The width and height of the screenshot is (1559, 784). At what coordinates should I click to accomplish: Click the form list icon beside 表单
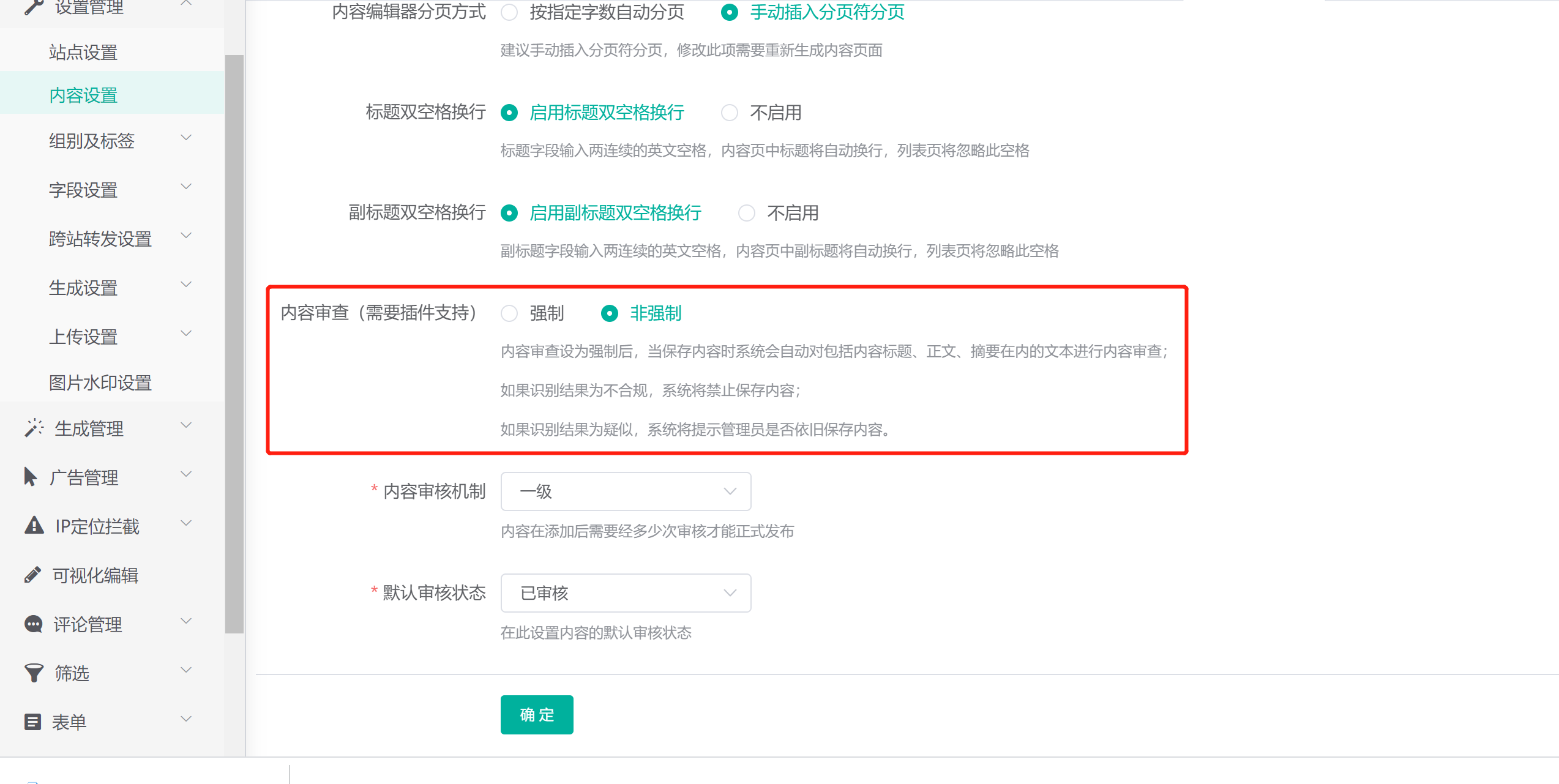[x=33, y=722]
